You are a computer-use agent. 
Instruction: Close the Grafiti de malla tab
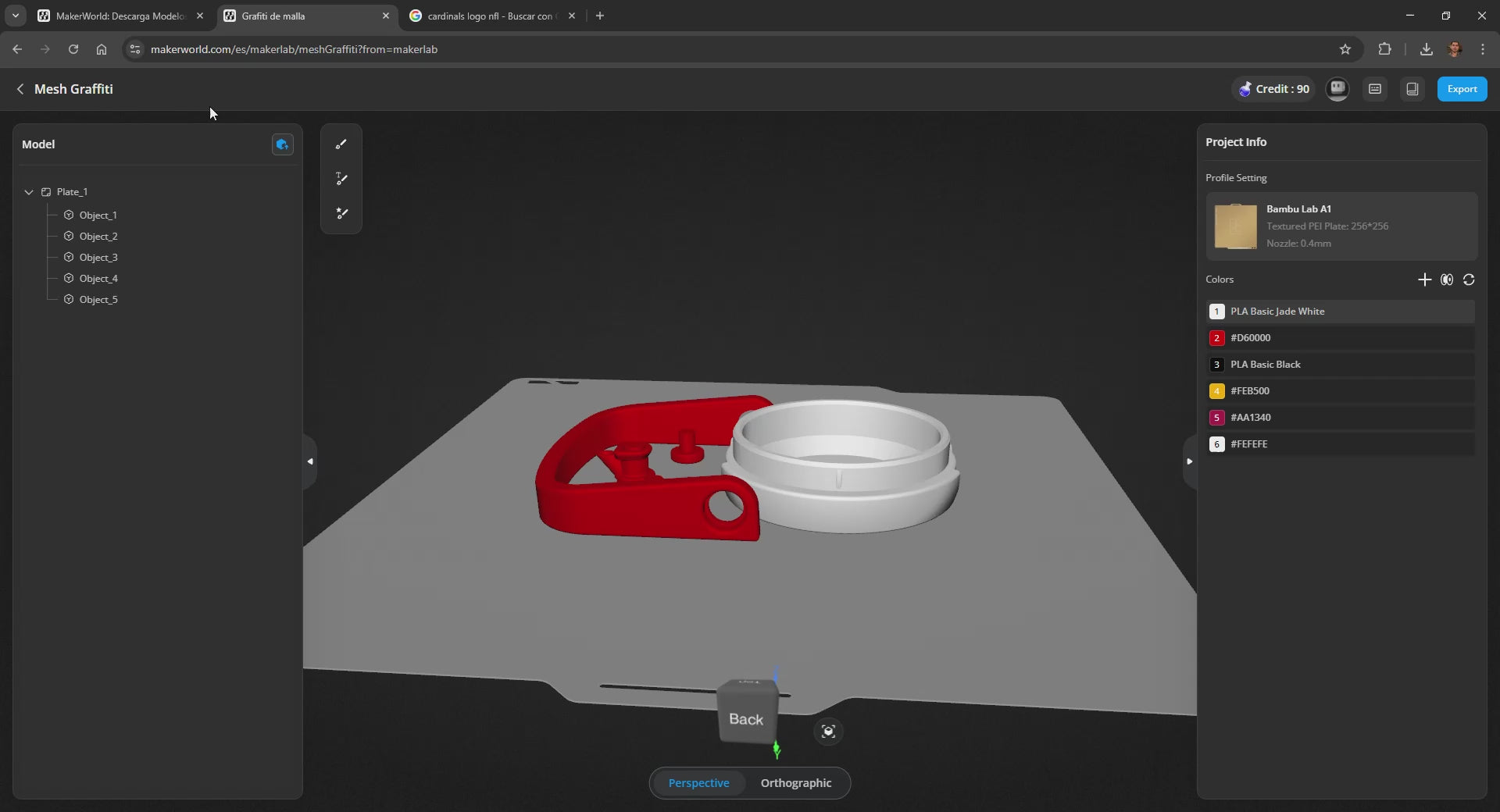[386, 16]
